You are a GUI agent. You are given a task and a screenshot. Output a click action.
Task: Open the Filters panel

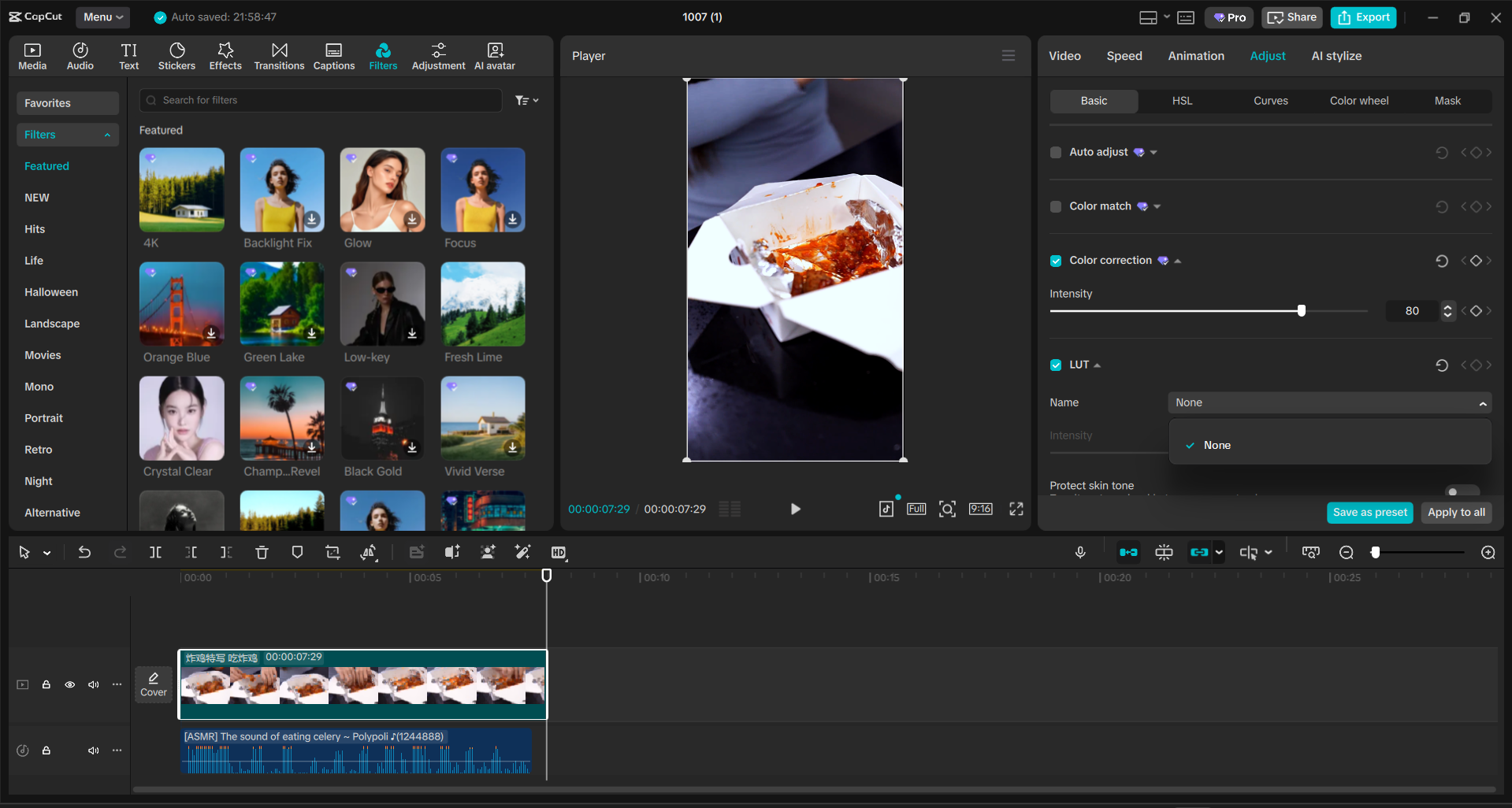point(383,55)
